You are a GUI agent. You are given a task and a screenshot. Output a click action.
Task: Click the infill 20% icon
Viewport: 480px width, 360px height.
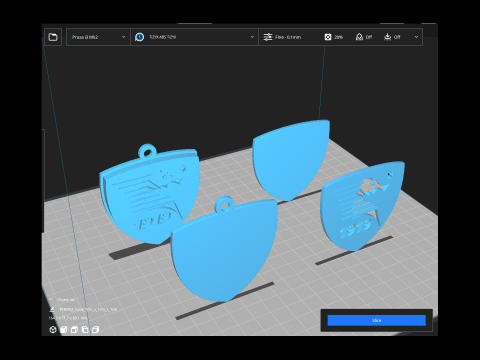tap(328, 37)
